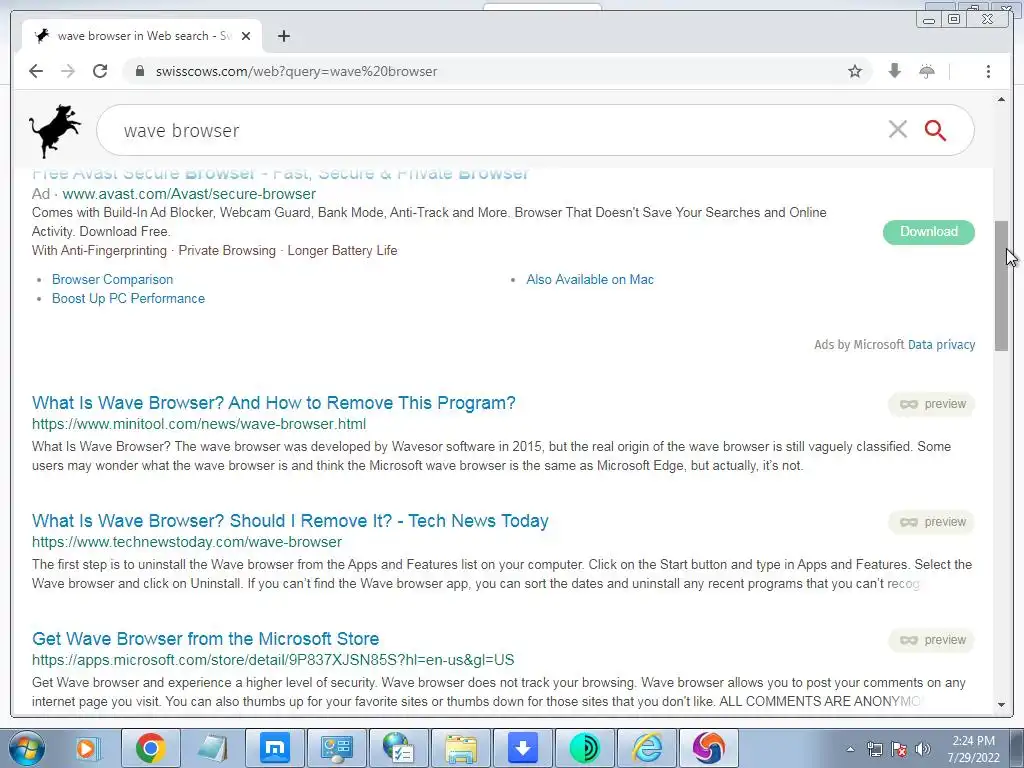Screen dimensions: 1024x768
Task: Click the minitool.com result URL
Action: 199,424
